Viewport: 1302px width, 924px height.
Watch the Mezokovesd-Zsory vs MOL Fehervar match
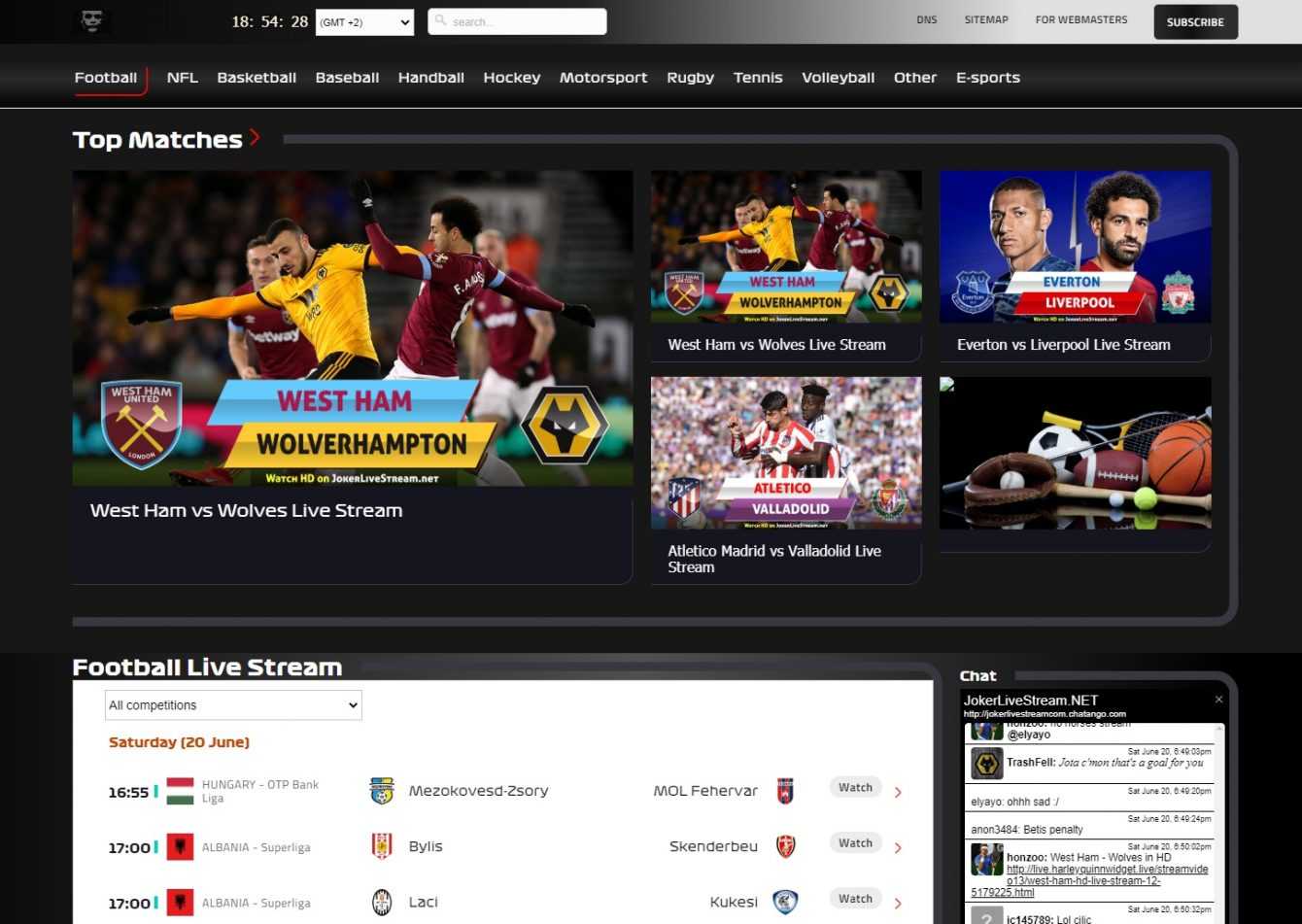[x=855, y=787]
